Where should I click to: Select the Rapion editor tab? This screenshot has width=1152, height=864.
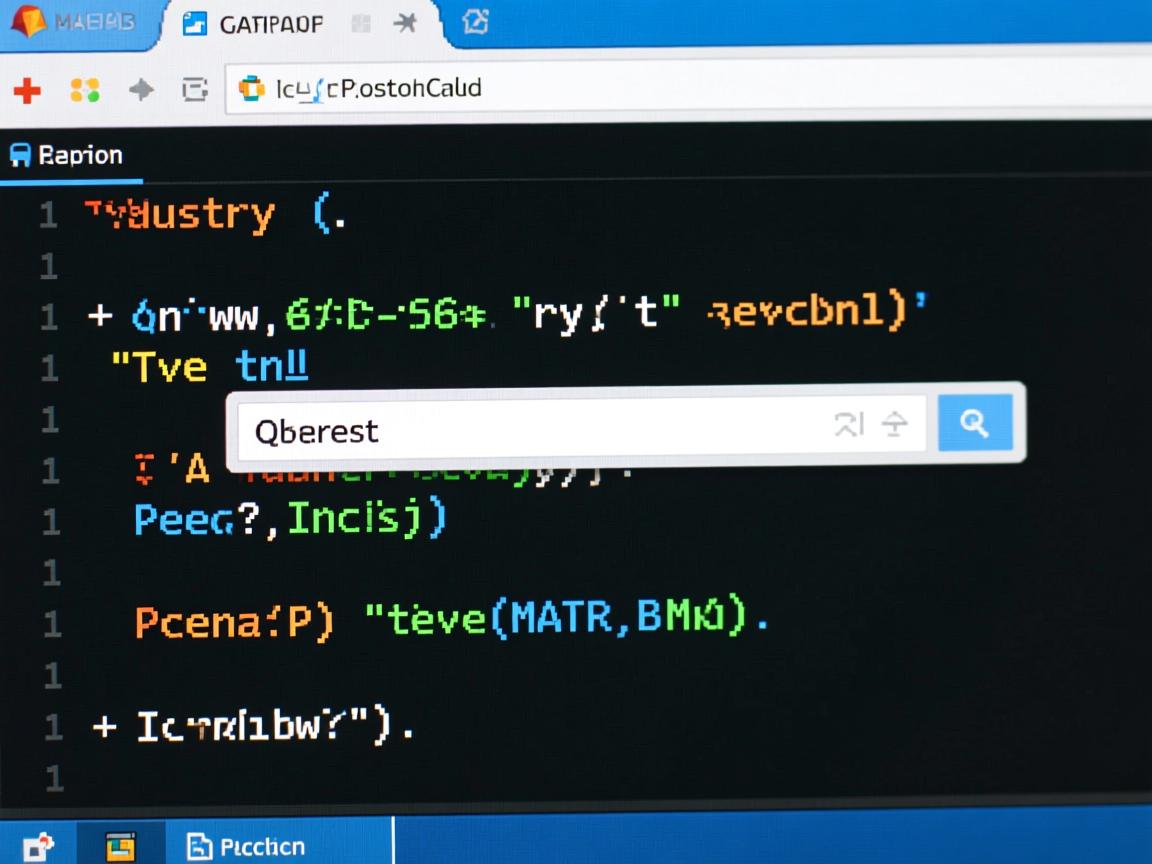(x=68, y=155)
